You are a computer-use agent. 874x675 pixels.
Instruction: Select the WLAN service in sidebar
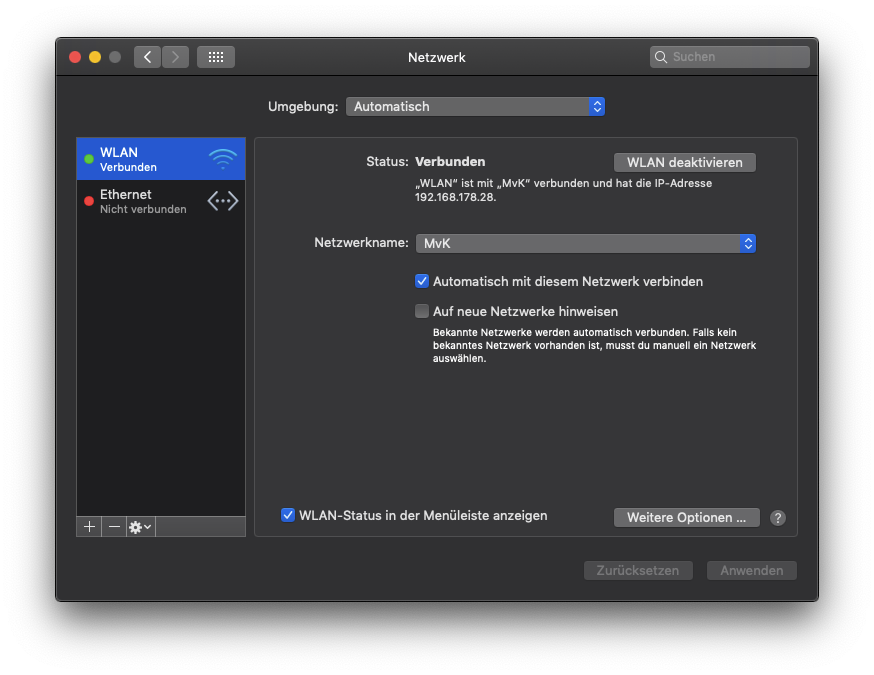[150, 159]
